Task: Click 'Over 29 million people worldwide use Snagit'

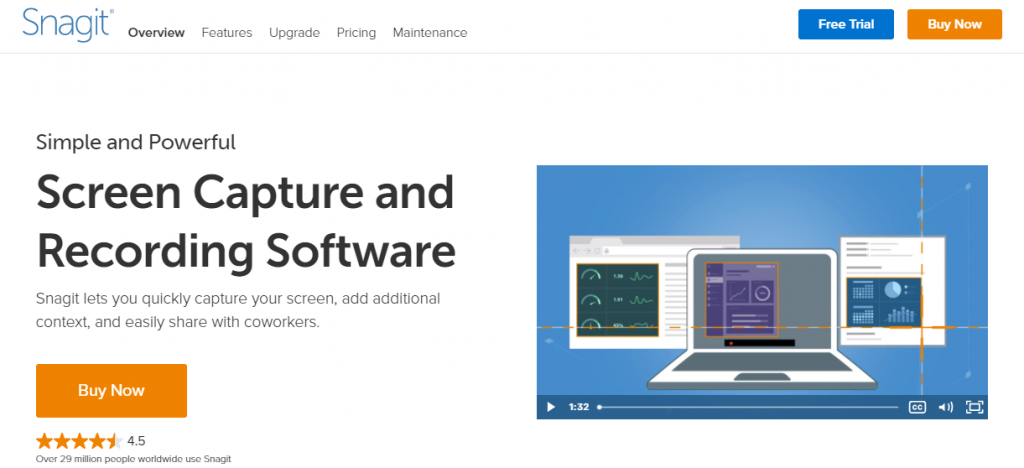Action: pos(133,459)
